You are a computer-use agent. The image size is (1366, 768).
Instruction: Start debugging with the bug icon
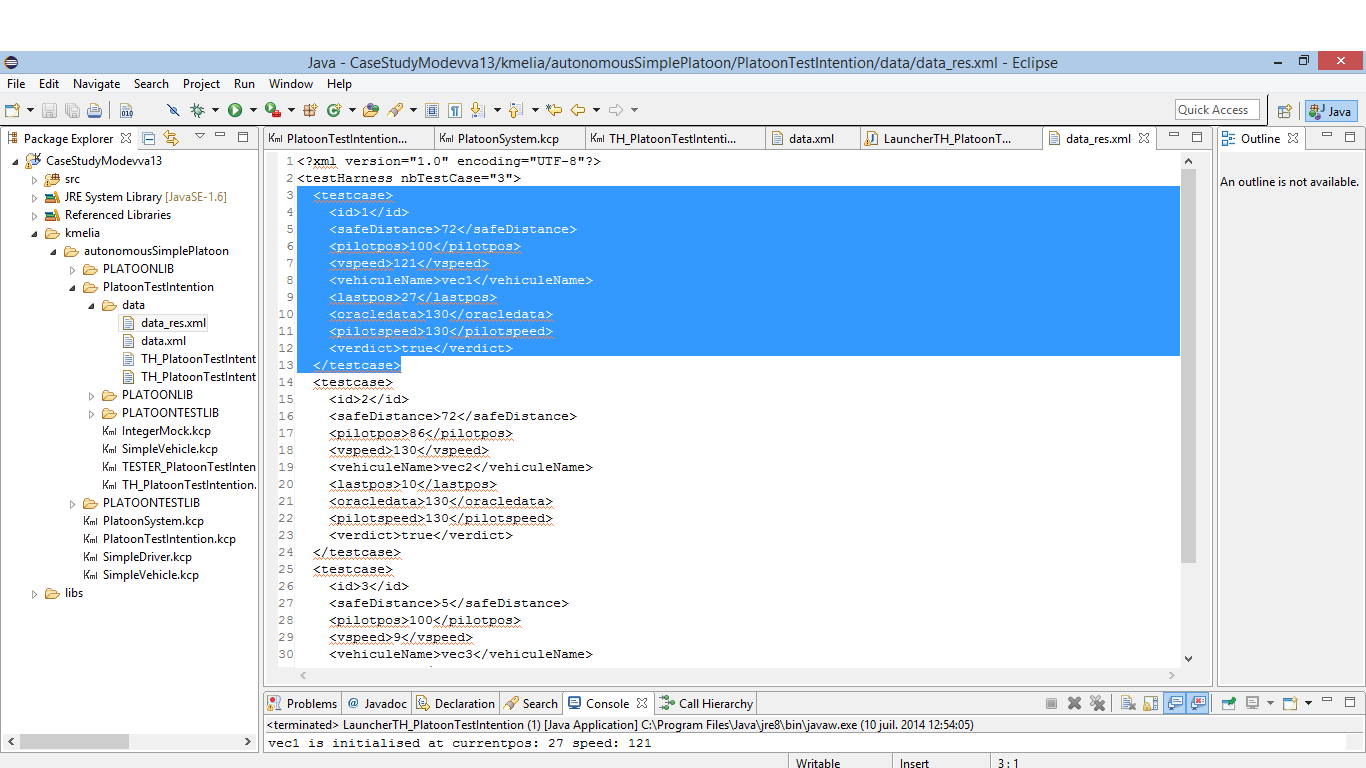pos(197,110)
